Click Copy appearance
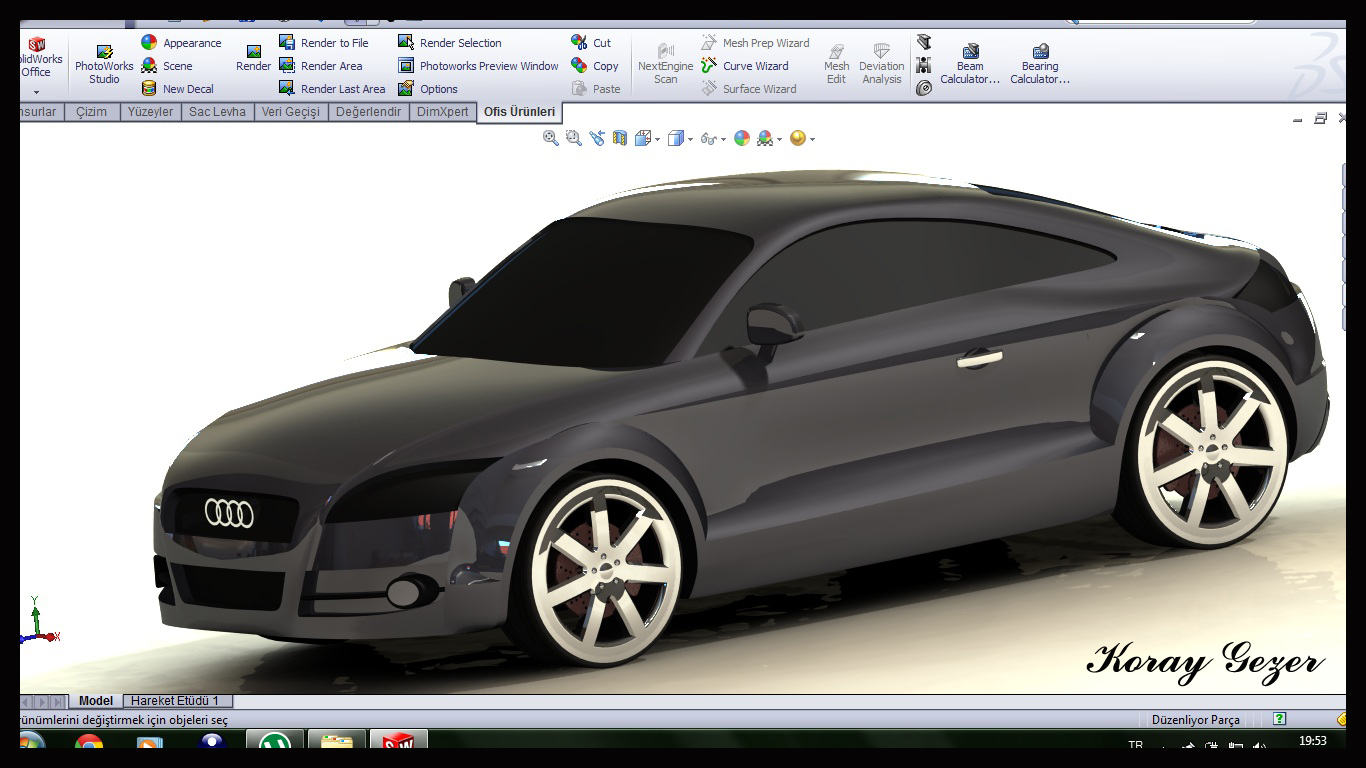This screenshot has height=768, width=1366. point(595,66)
